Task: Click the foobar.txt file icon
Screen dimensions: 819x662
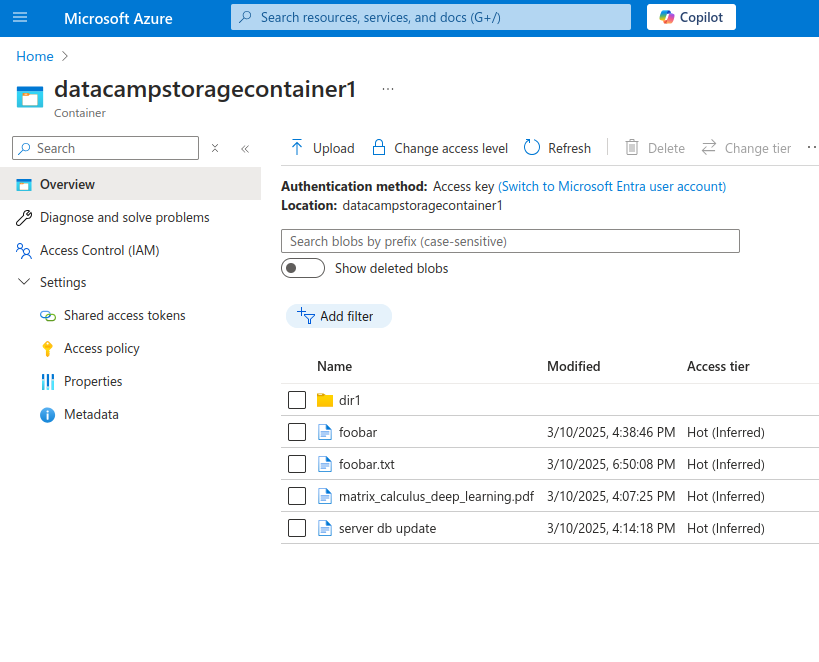Action: tap(325, 464)
